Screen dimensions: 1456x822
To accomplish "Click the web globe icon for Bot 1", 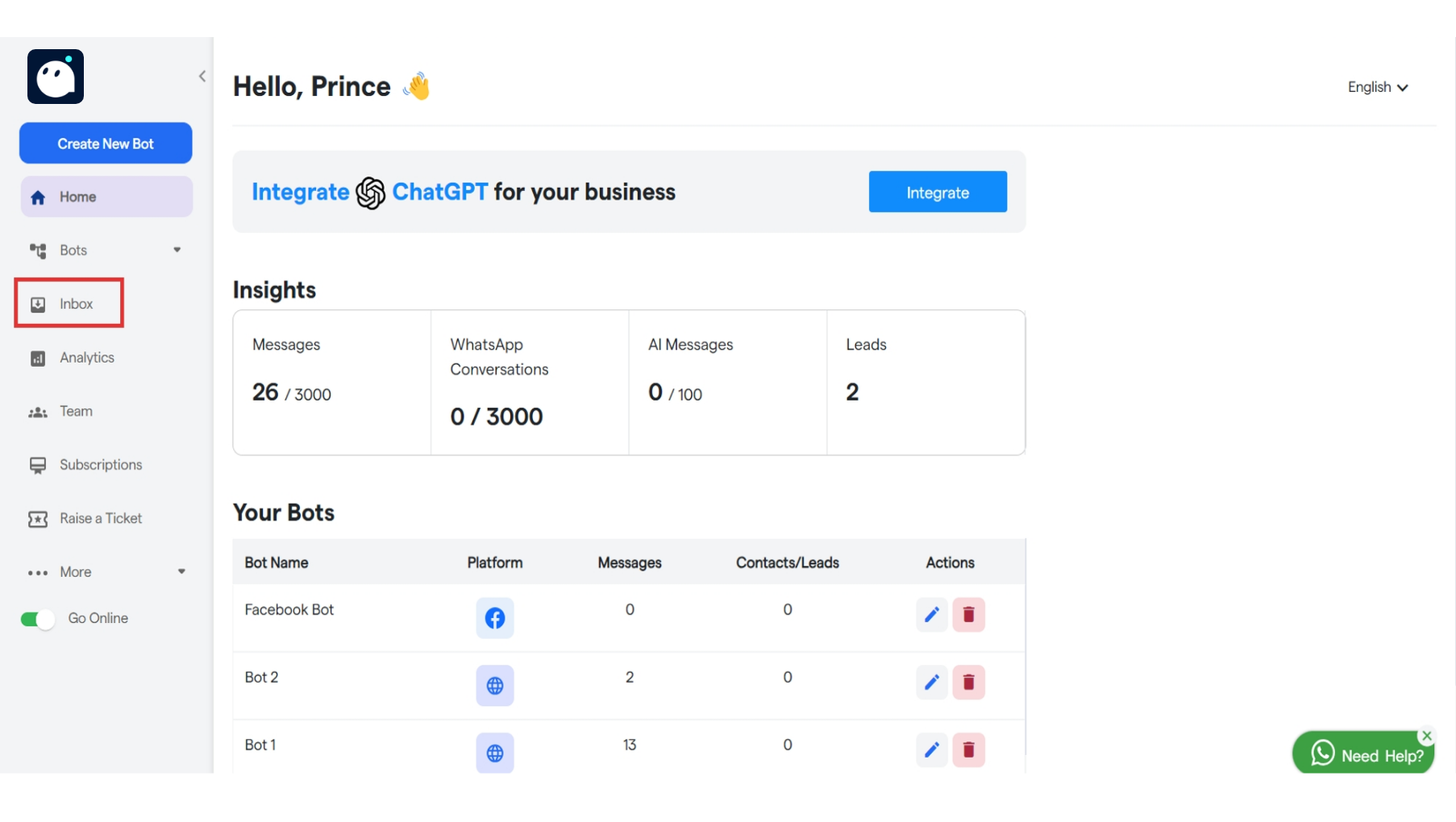I will (x=495, y=753).
